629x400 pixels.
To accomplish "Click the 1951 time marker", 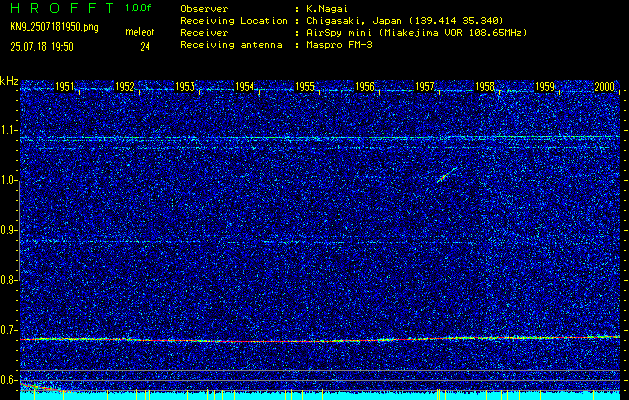I will point(64,87).
